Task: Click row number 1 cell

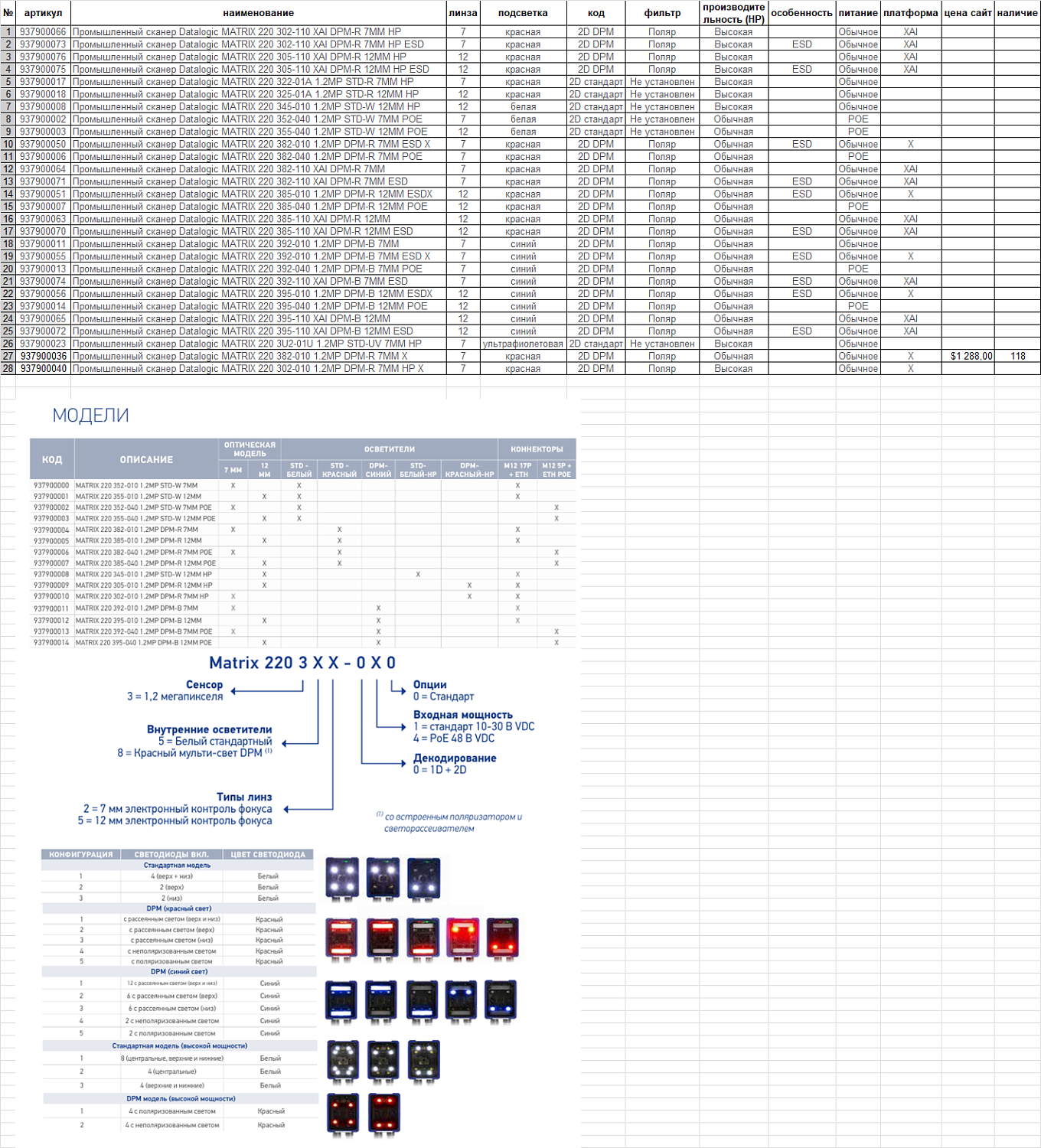Action: [8, 32]
